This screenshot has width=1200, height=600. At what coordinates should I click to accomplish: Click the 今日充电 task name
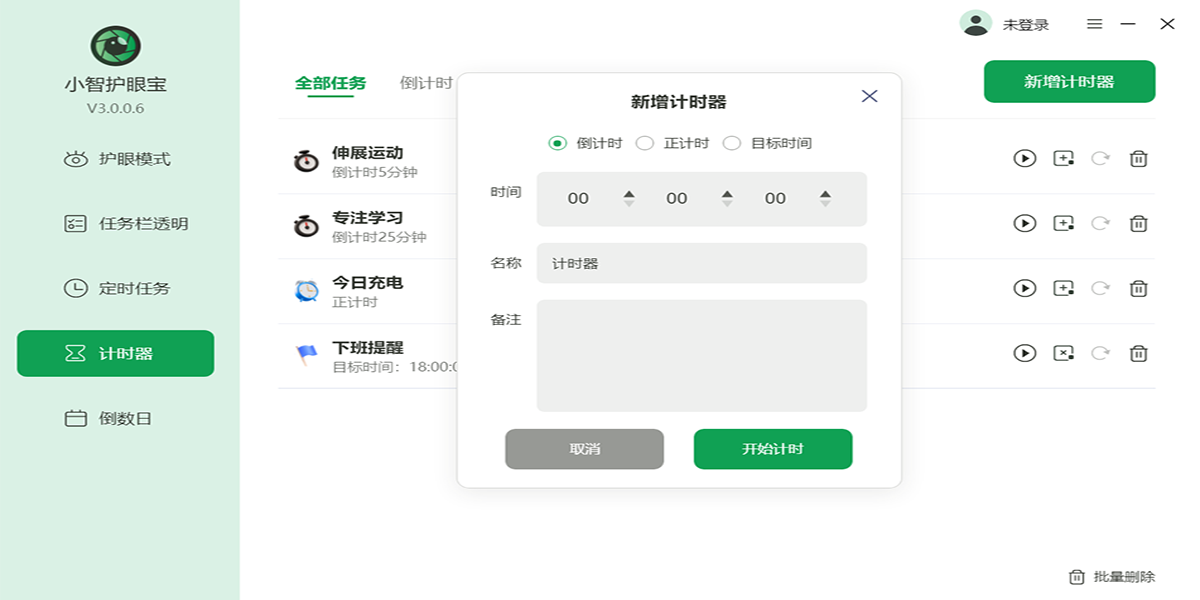point(368,283)
